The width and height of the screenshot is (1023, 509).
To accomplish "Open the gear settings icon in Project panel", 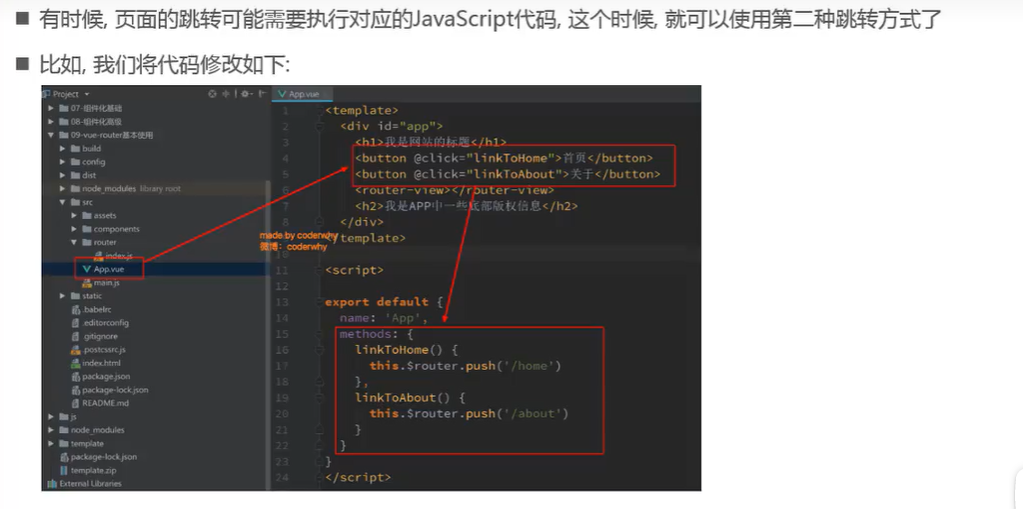I will click(245, 94).
